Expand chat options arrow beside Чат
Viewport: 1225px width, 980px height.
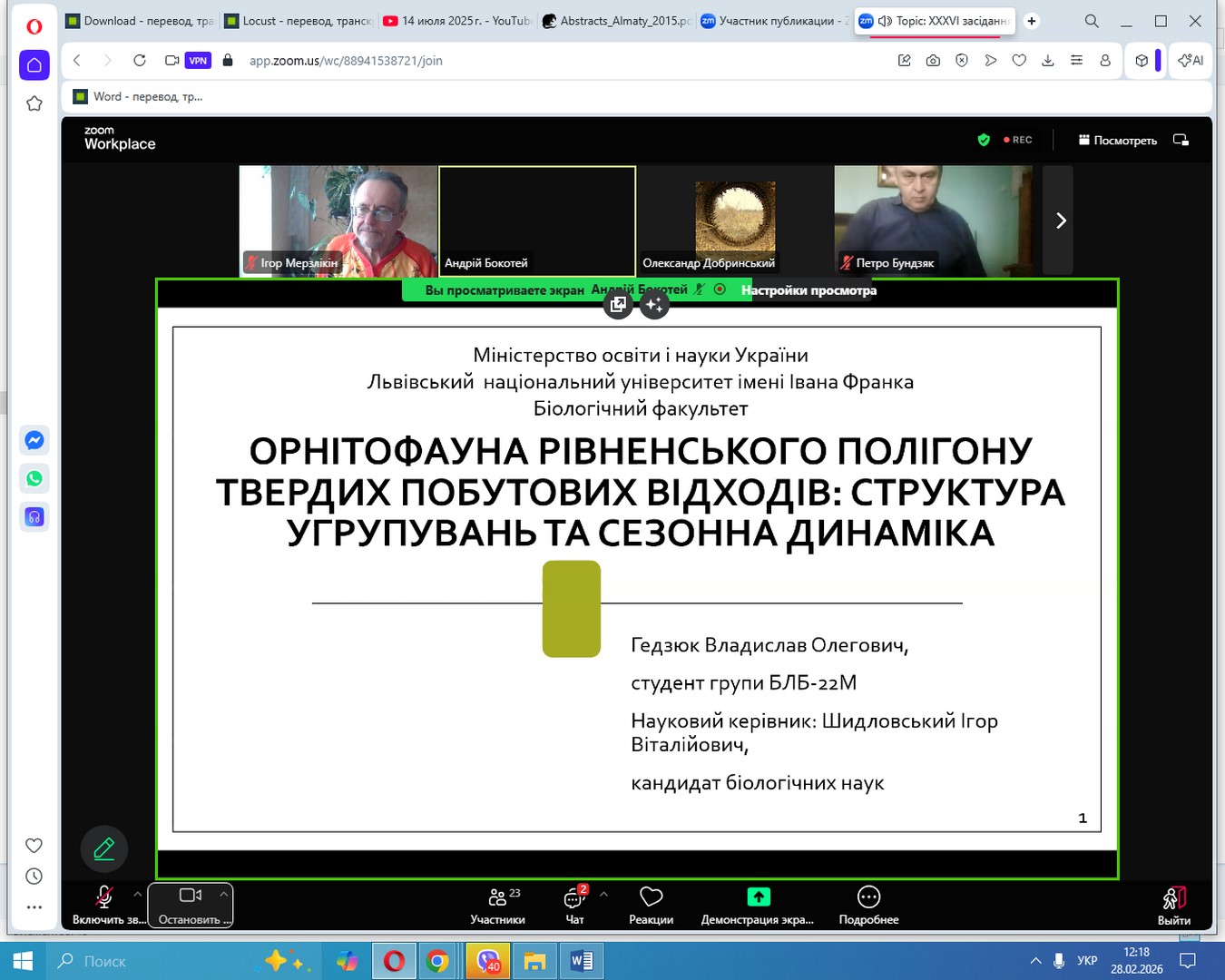pos(603,894)
